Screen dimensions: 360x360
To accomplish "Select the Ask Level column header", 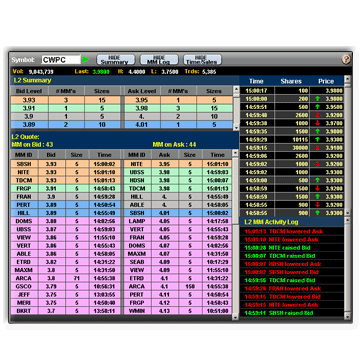I will 142,91.
